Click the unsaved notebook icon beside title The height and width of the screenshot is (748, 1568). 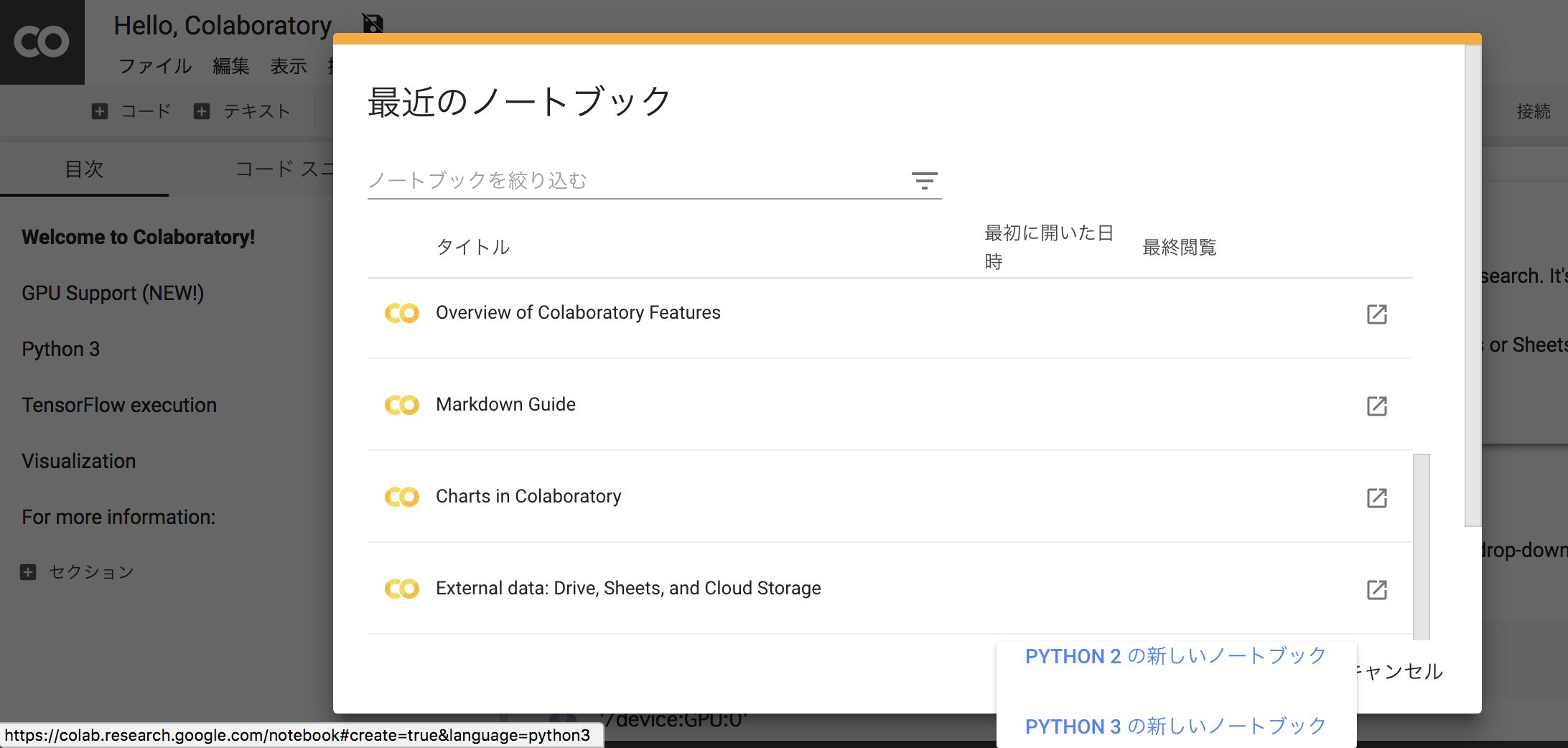373,23
